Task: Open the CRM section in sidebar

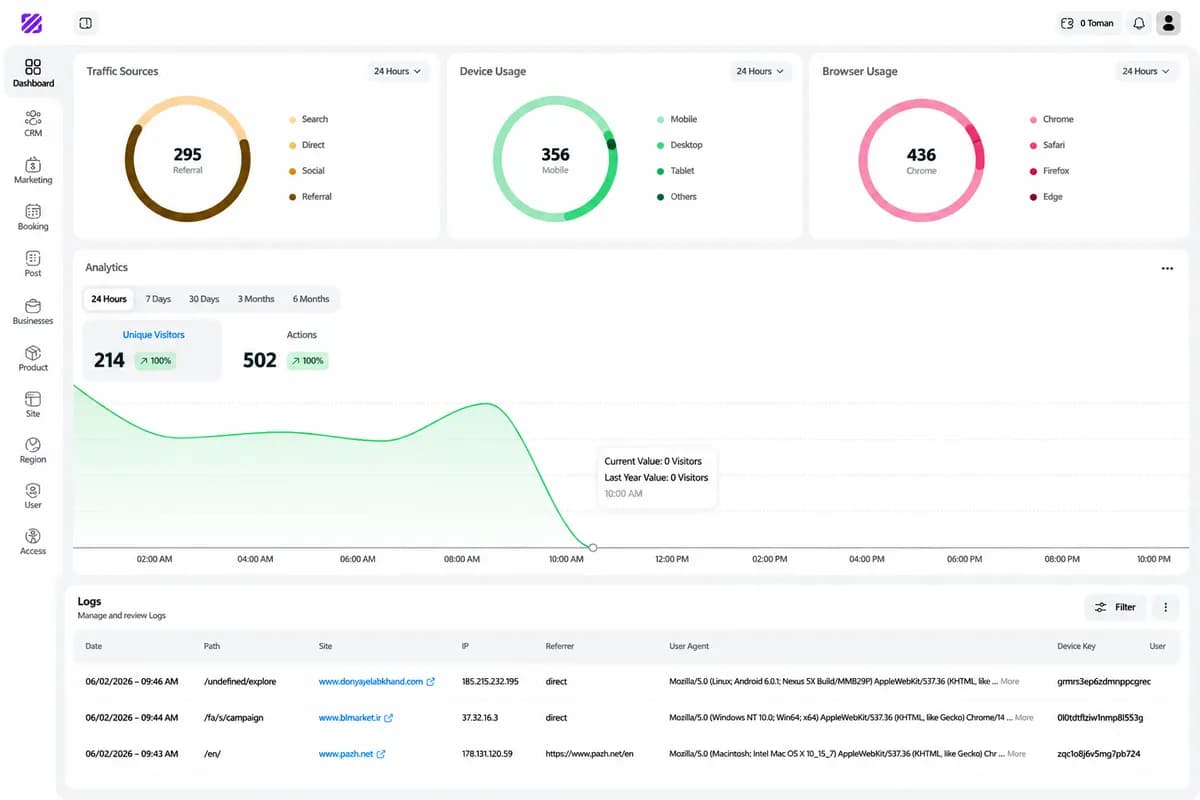Action: (33, 123)
